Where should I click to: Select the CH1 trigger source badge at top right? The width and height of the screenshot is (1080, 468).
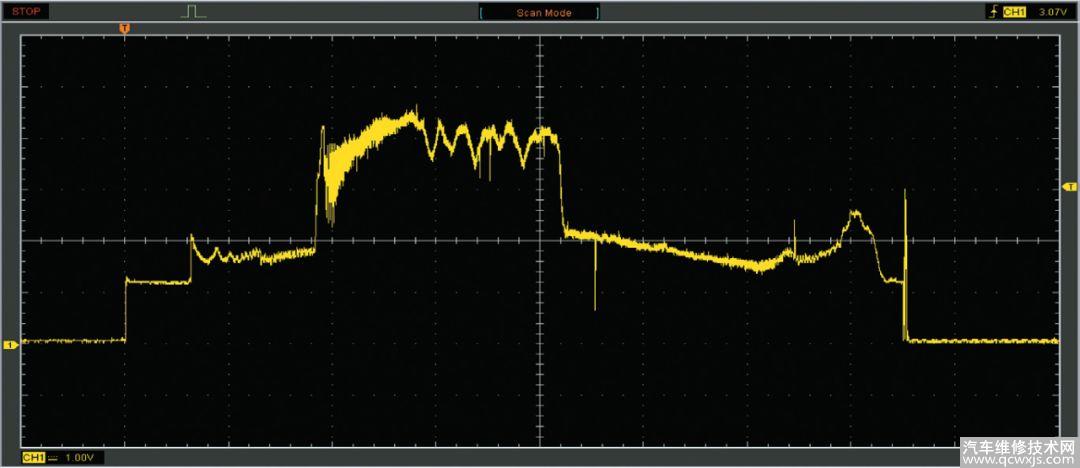click(1014, 12)
